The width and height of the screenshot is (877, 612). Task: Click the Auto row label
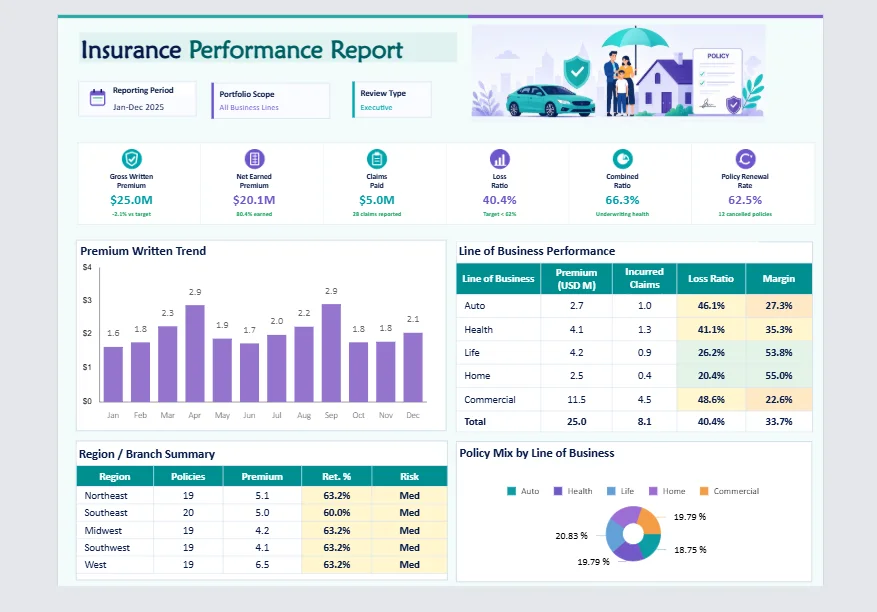[x=475, y=305]
